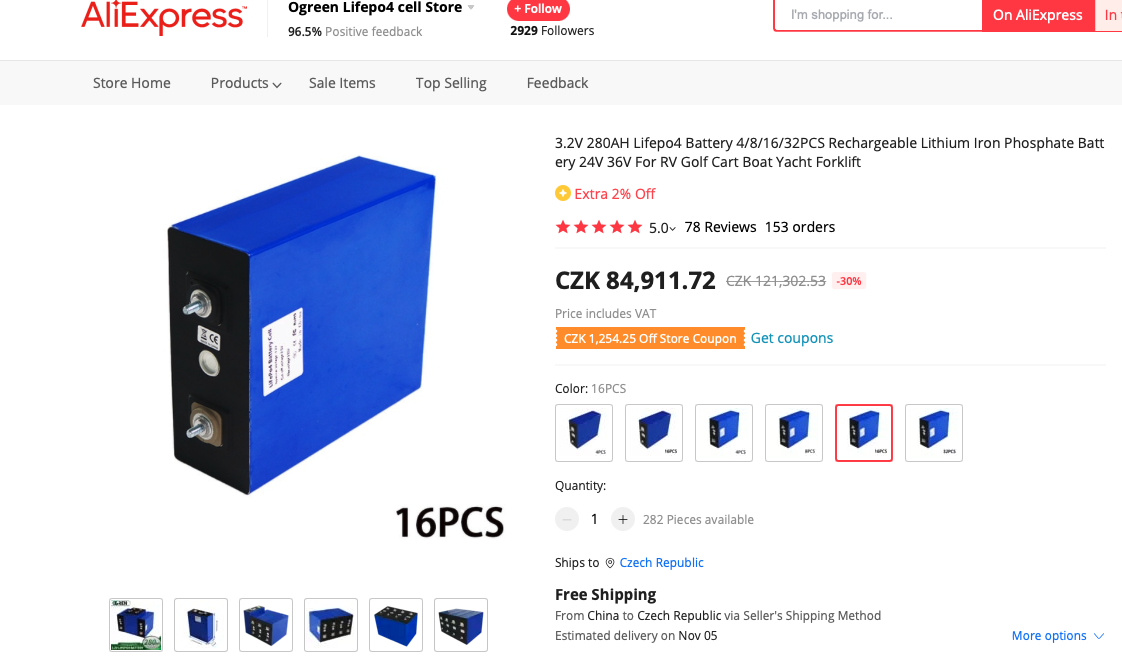Screen dimensions: 1122x657
Task: Click the AliExpress logo
Action: 164,16
